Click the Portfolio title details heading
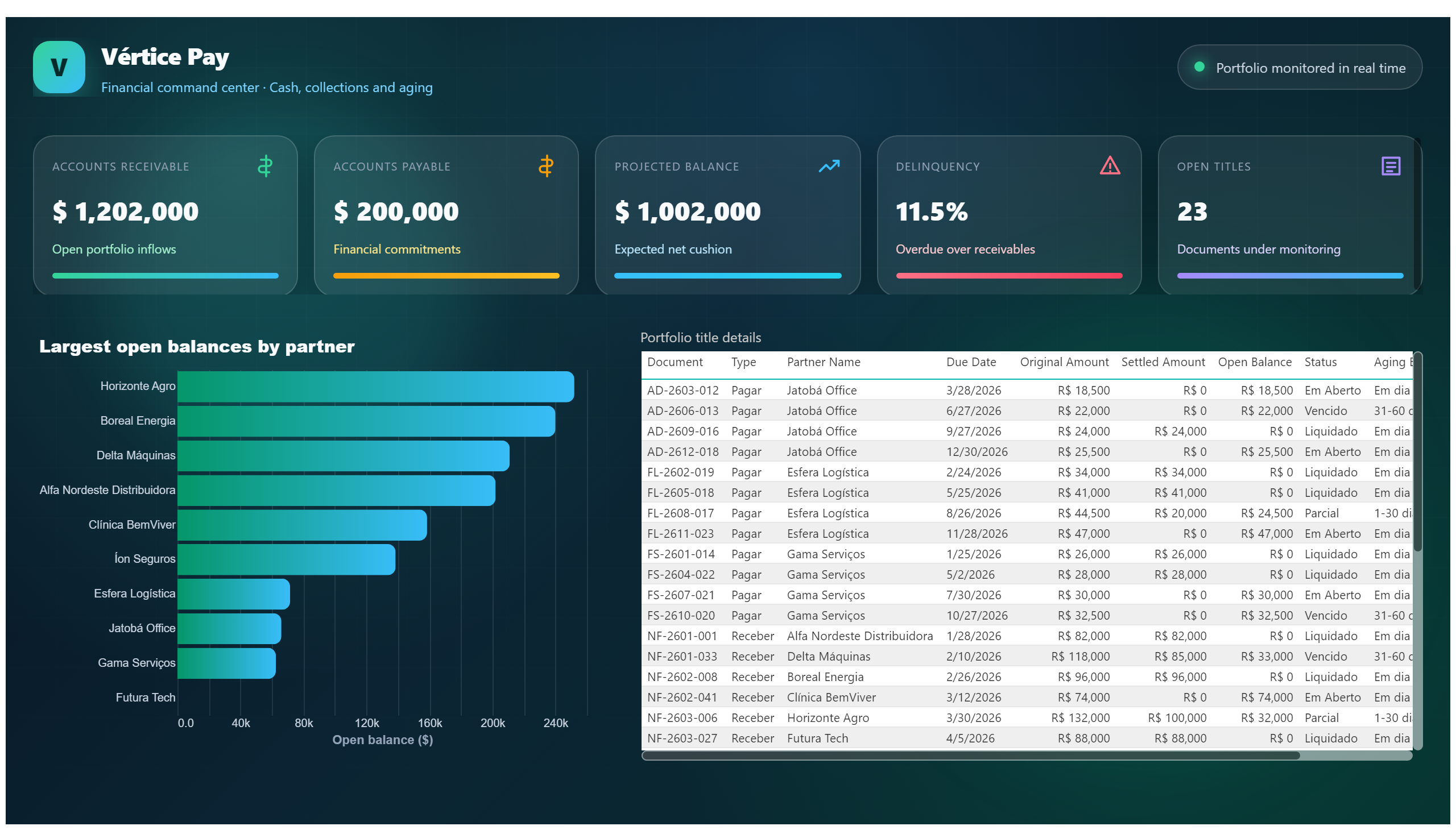The image size is (1456, 830). pyautogui.click(x=700, y=338)
